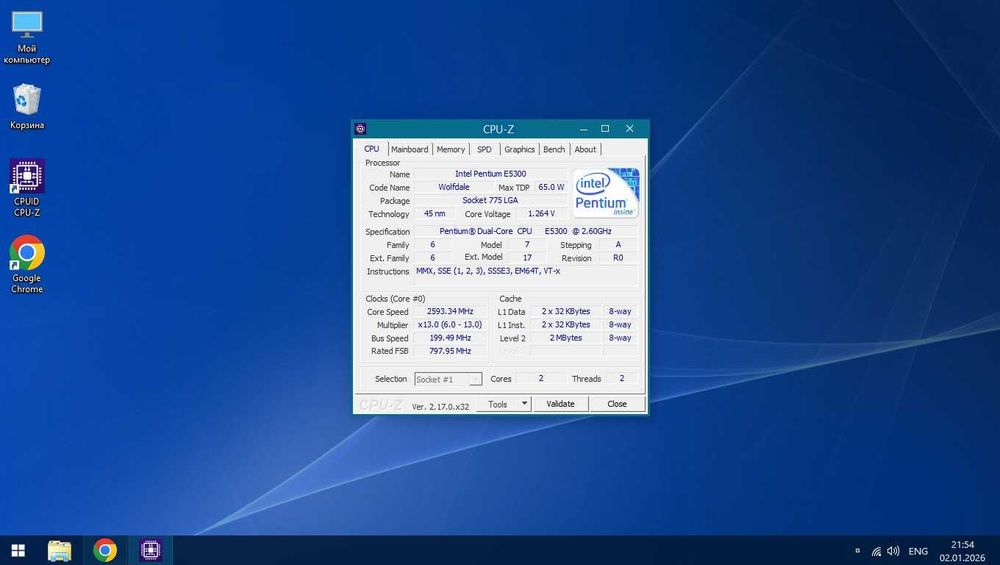The height and width of the screenshot is (565, 1000).
Task: Click the Cores count value
Action: 541,379
